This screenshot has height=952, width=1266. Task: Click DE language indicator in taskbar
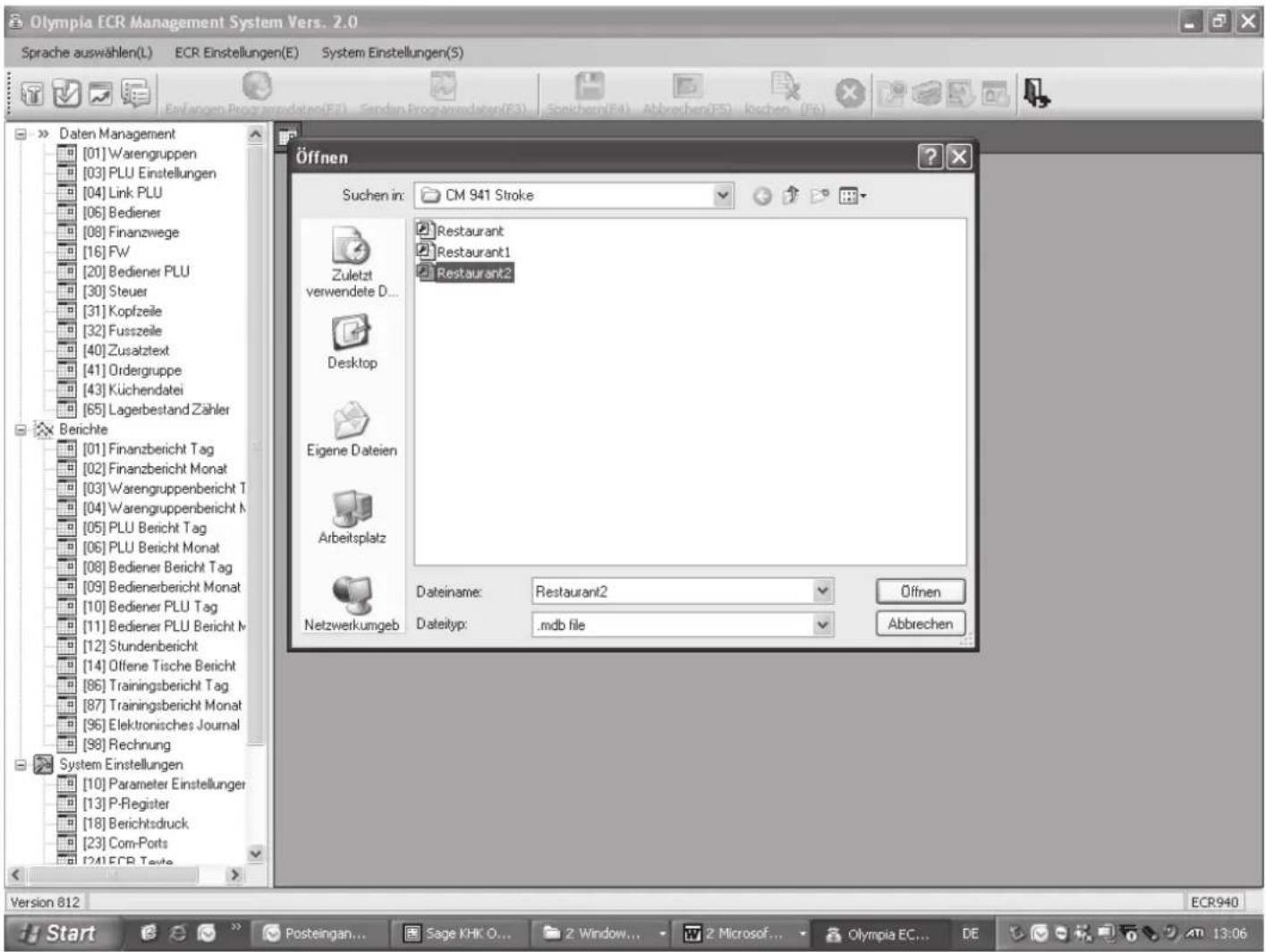(x=971, y=934)
